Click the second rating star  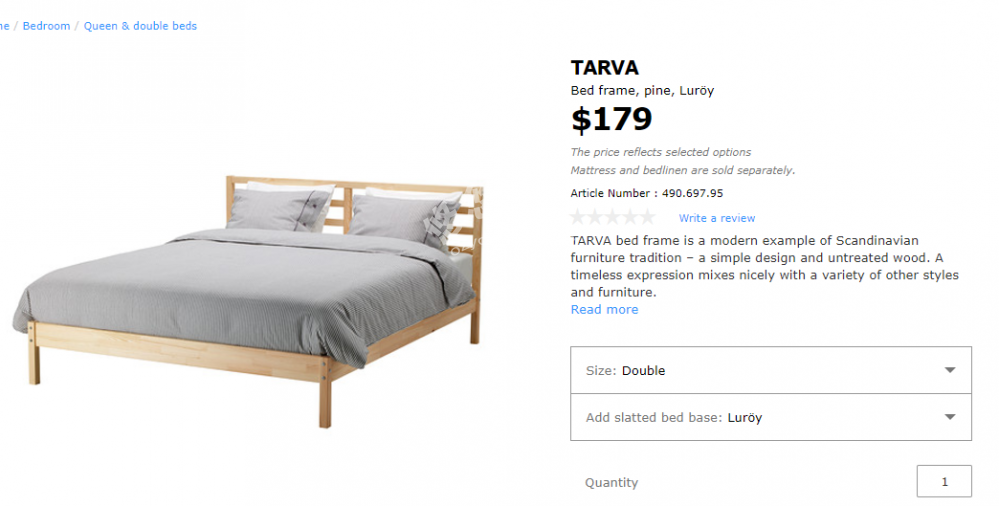(596, 218)
